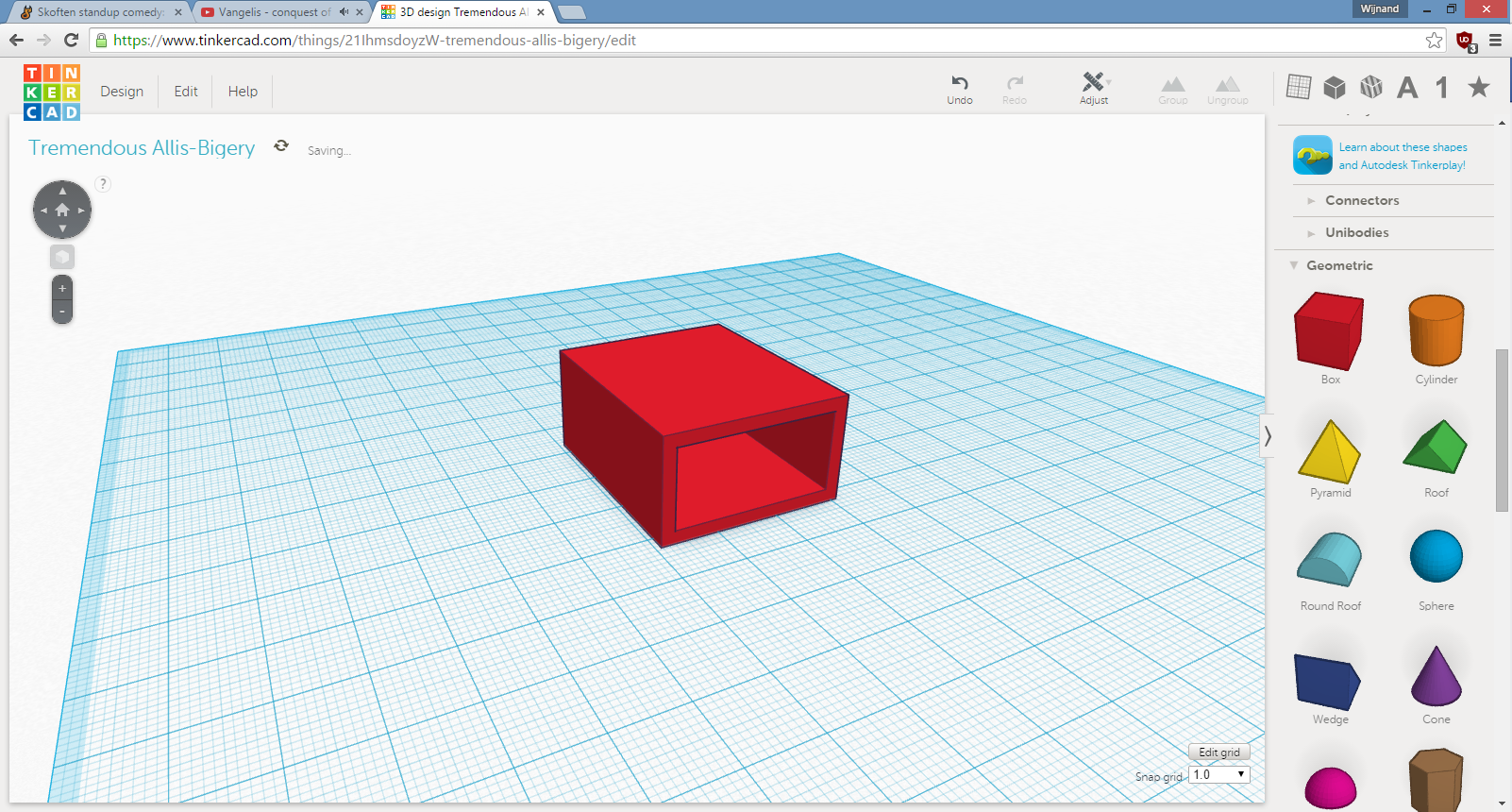Pick the magenta half sphere shape
1512x812 pixels.
[1331, 788]
